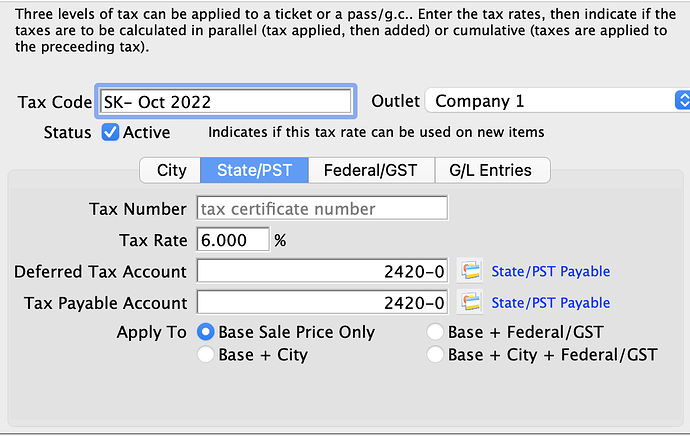Go to the G/L Entries tab
690x436 pixels.
click(492, 170)
